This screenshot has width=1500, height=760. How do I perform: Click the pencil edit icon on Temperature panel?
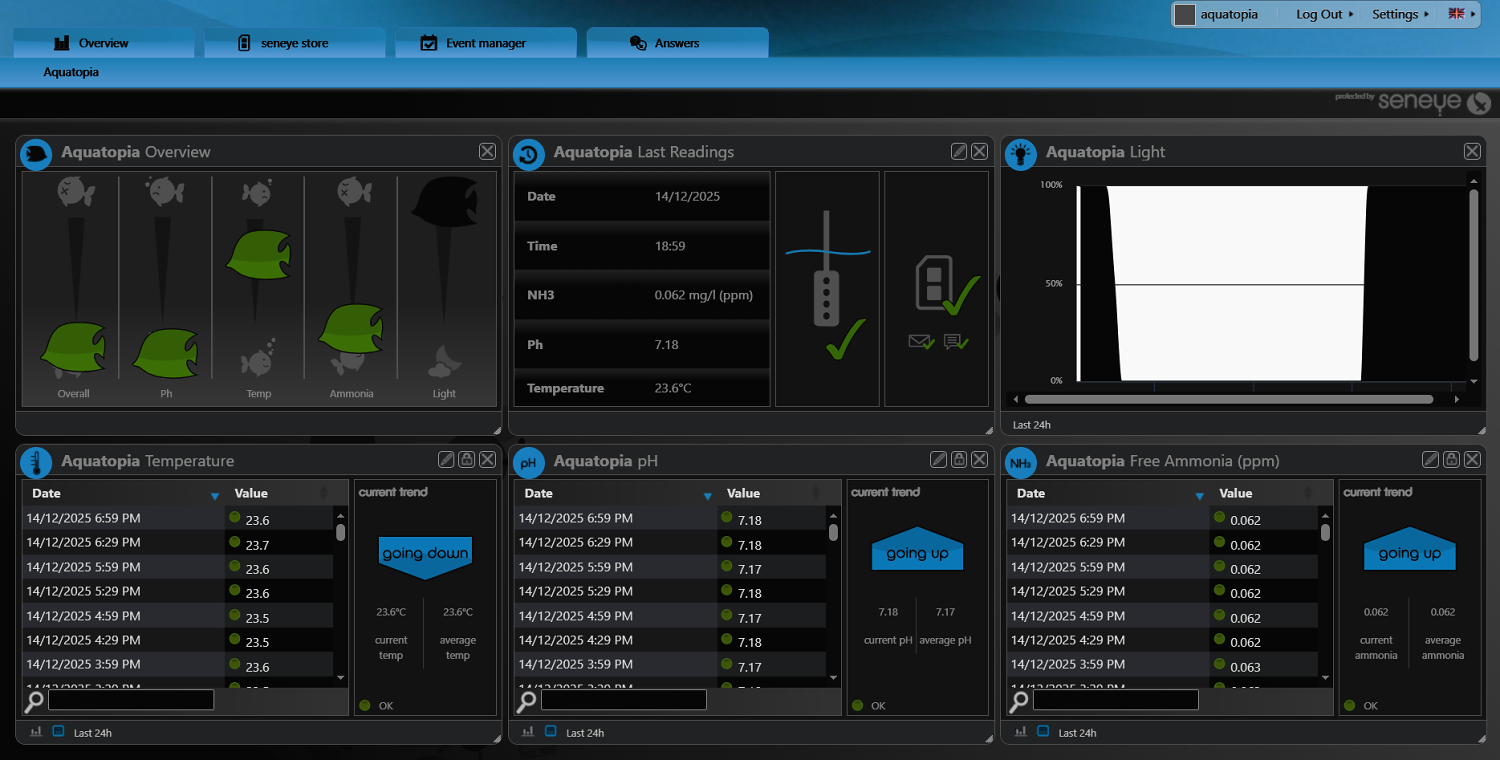coord(446,459)
